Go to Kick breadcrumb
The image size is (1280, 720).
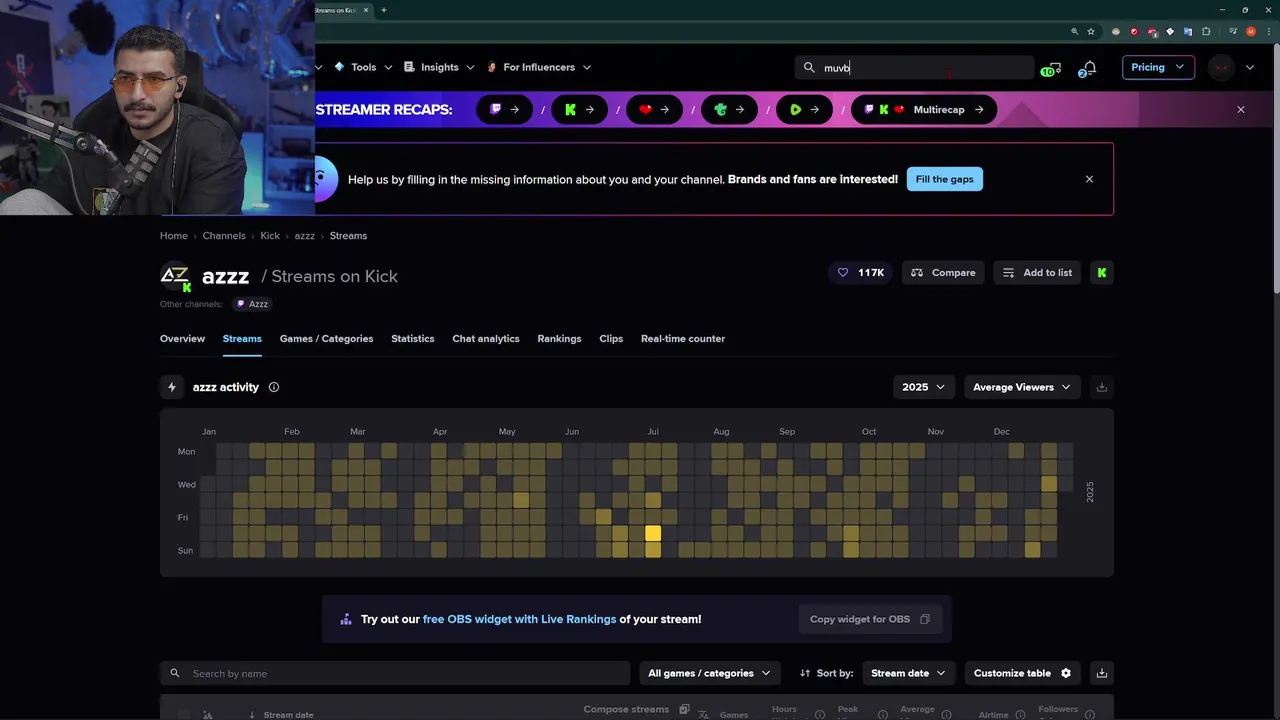270,236
